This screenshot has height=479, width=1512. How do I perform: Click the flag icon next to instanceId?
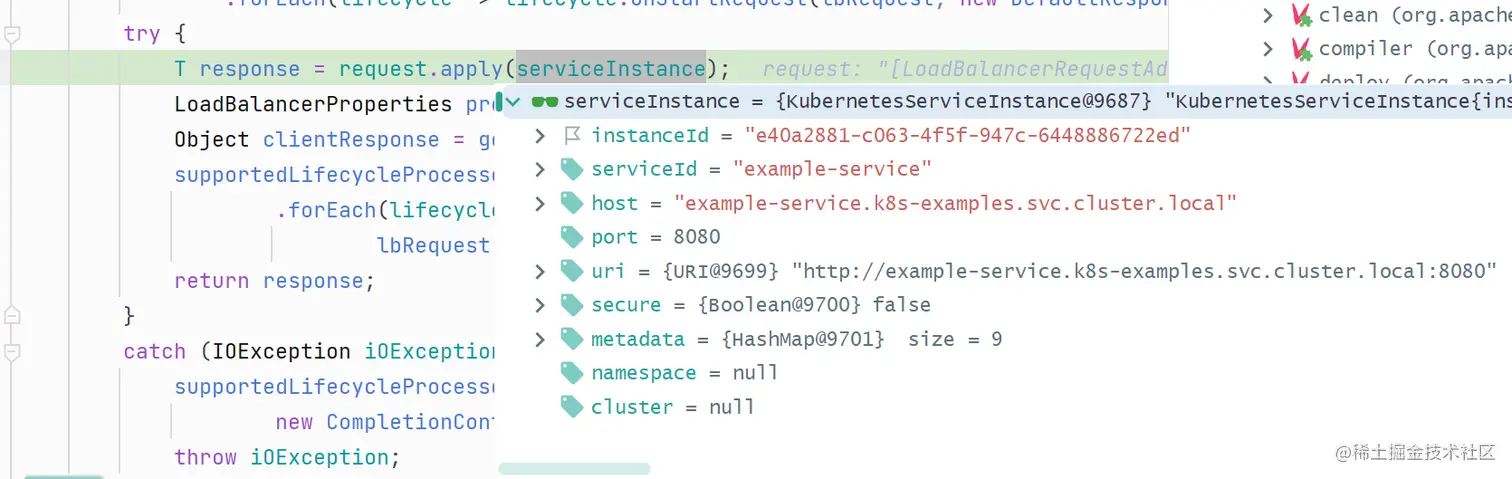[x=572, y=135]
